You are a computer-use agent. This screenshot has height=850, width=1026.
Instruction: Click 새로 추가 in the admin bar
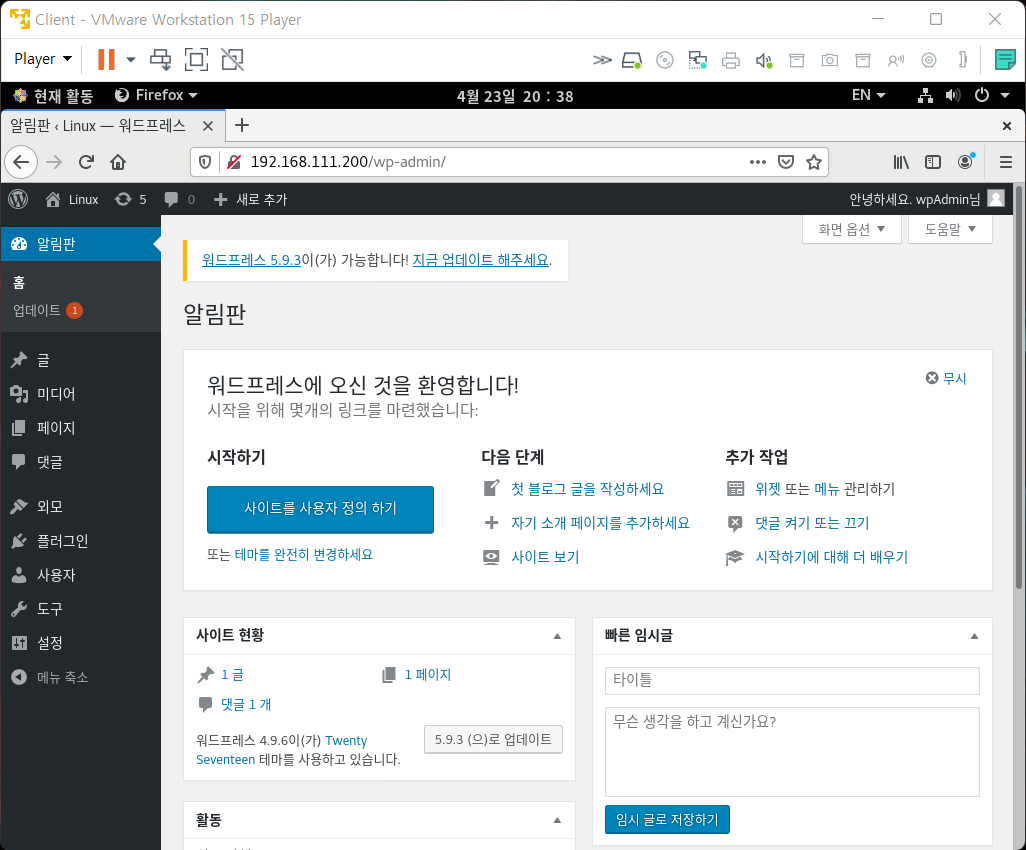[x=251, y=199]
